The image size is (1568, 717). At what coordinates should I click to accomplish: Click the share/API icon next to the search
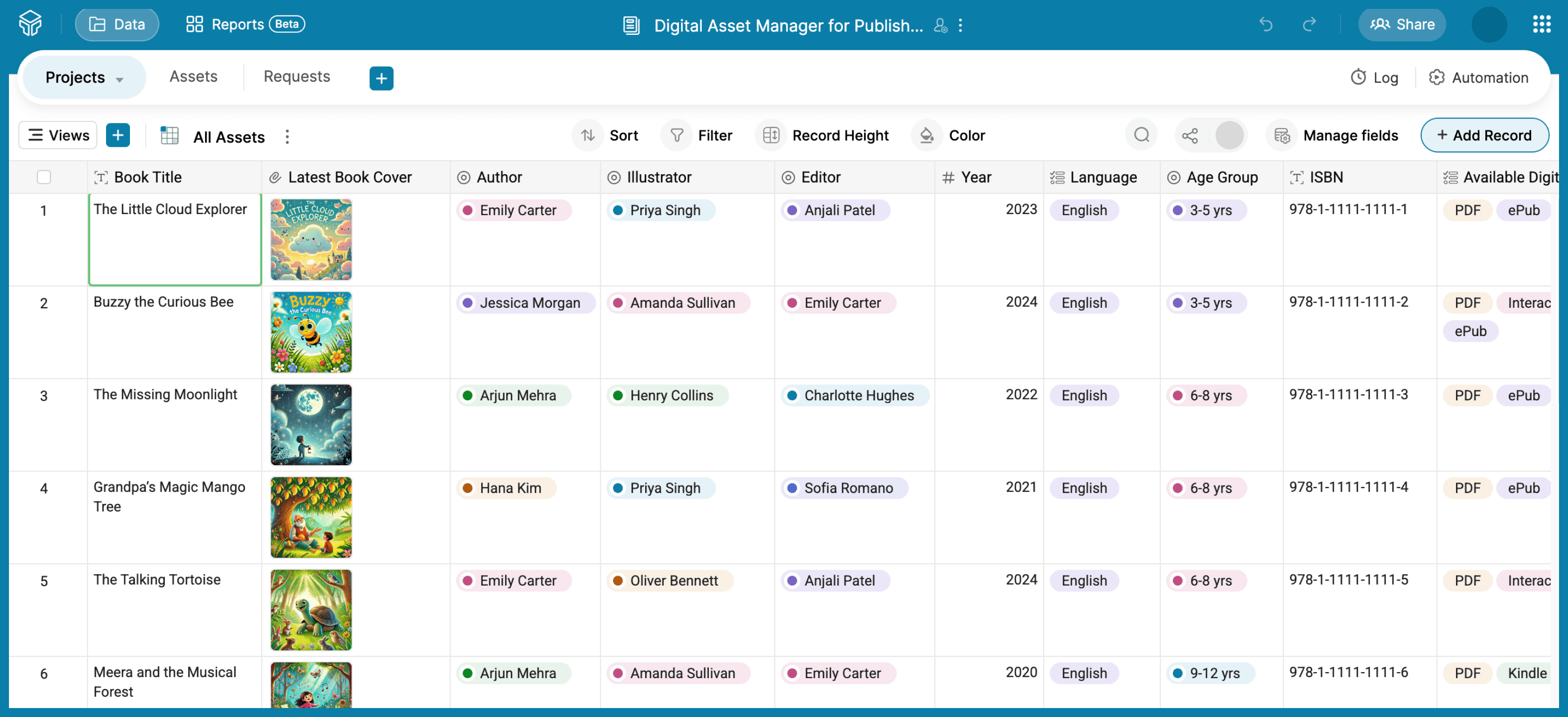(x=1191, y=135)
